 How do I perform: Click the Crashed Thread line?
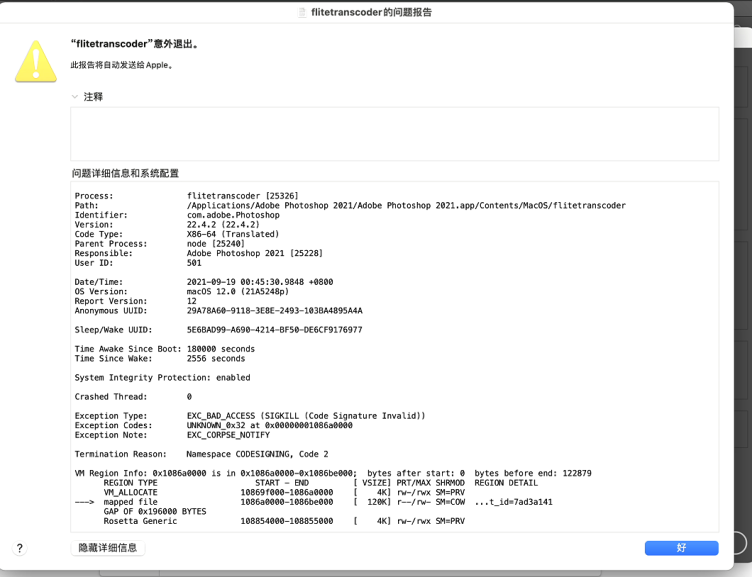click(133, 397)
